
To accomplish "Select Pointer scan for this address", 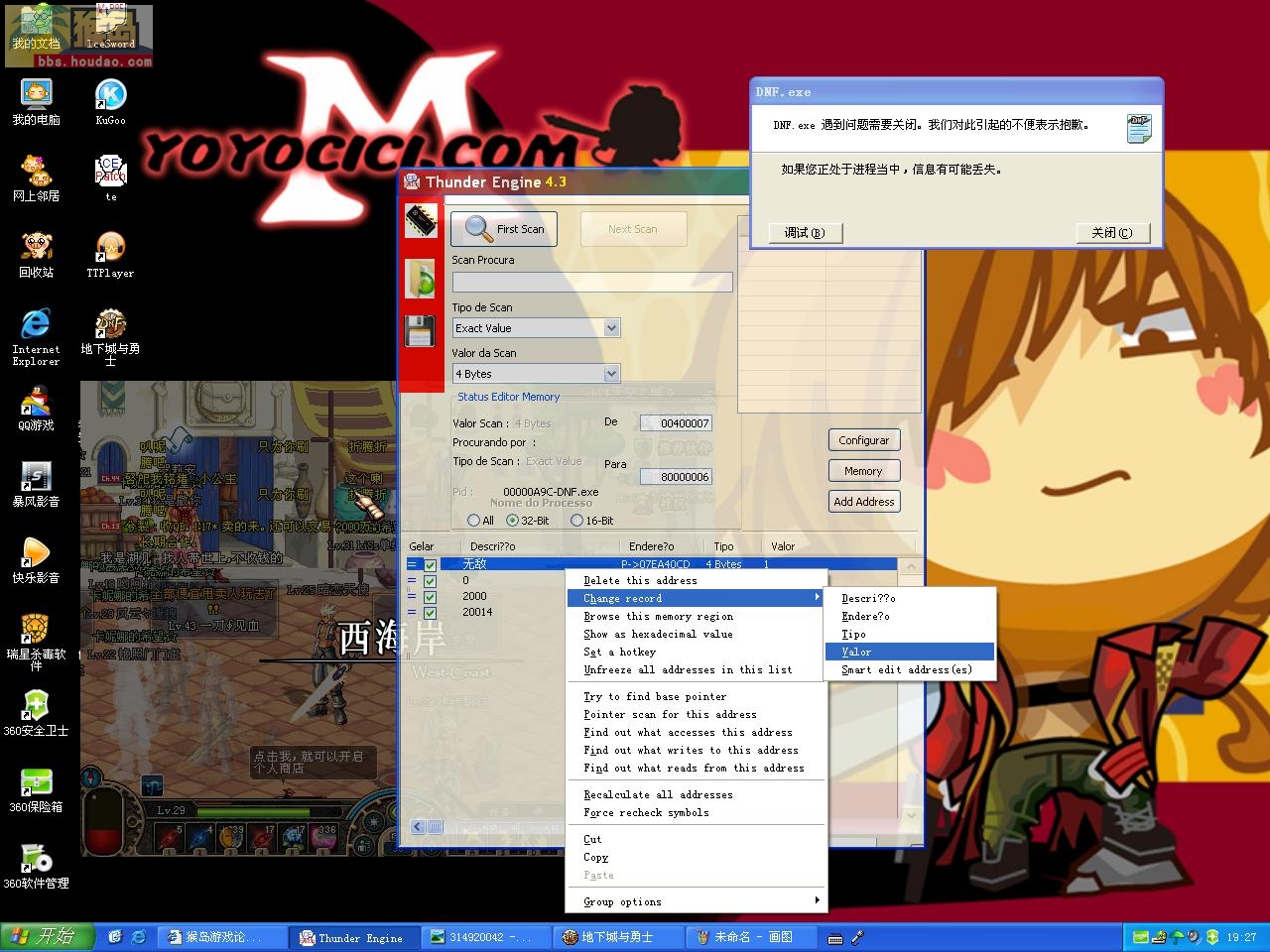I will coord(697,714).
